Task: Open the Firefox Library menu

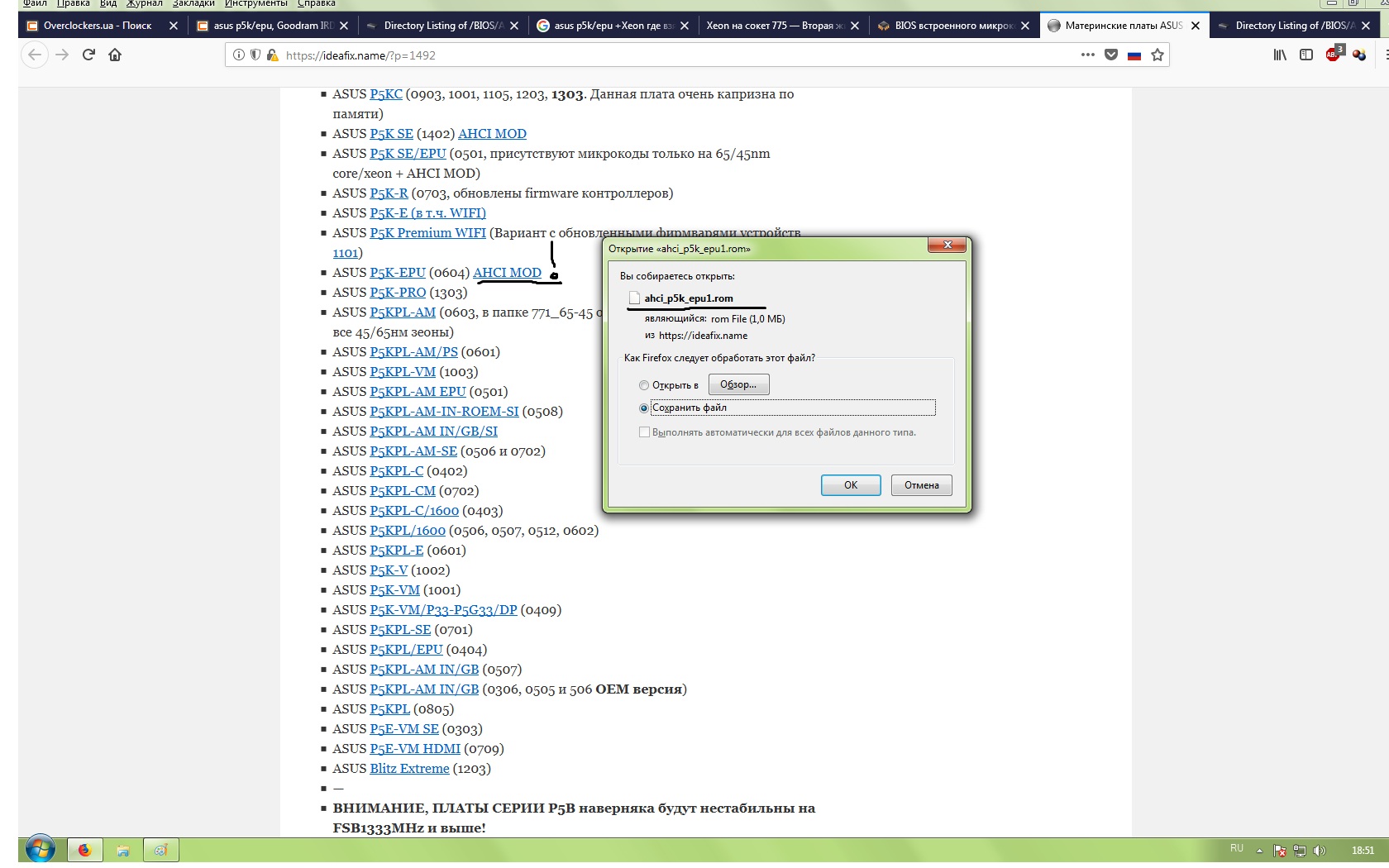Action: 1280,55
